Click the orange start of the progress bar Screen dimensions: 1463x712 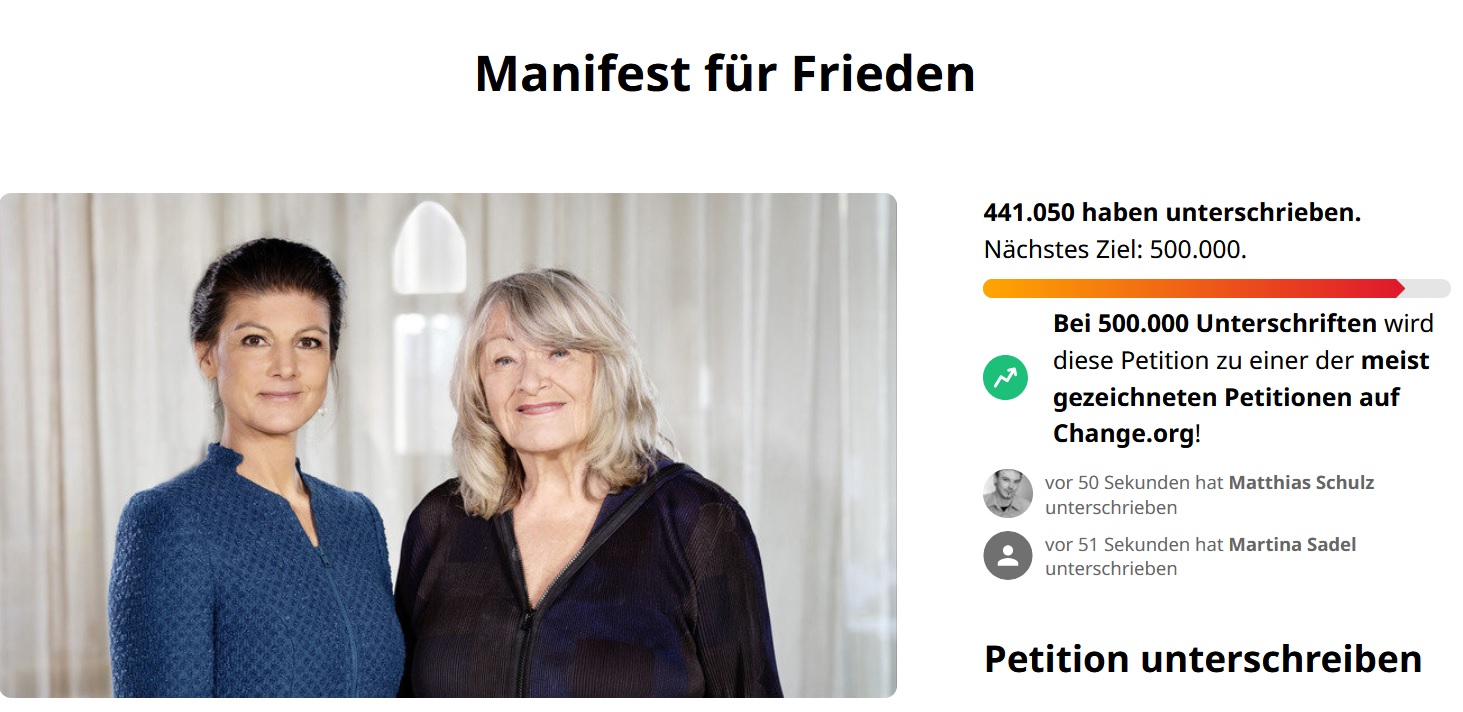(x=996, y=288)
